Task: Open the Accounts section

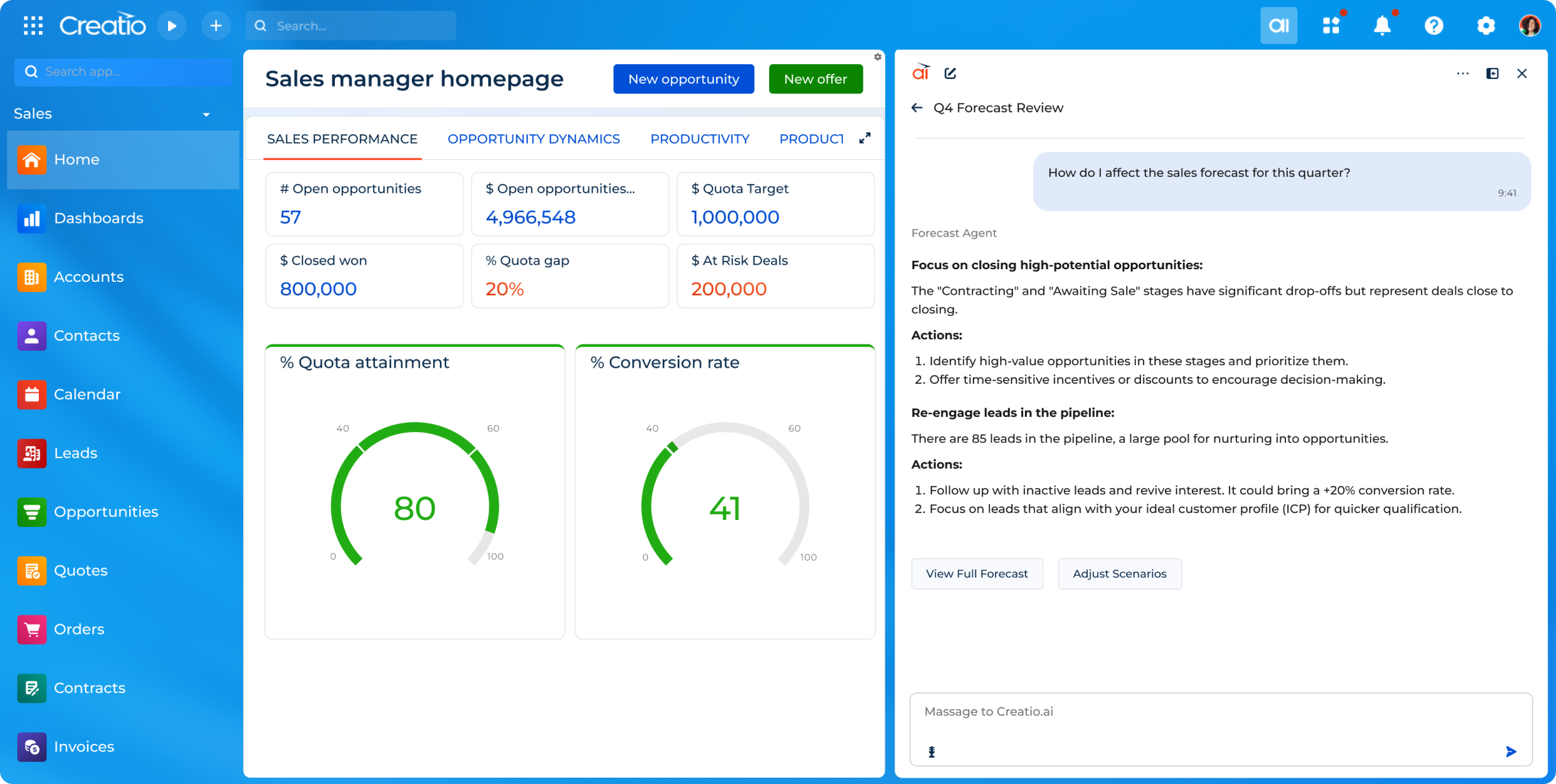Action: pyautogui.click(x=88, y=277)
